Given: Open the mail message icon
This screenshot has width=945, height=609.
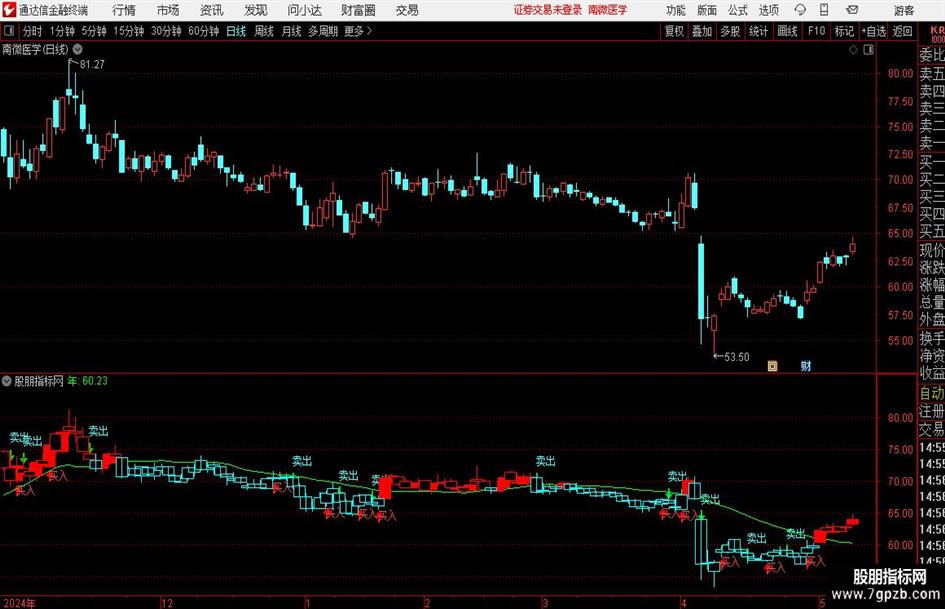Looking at the screenshot, I should tap(852, 10).
